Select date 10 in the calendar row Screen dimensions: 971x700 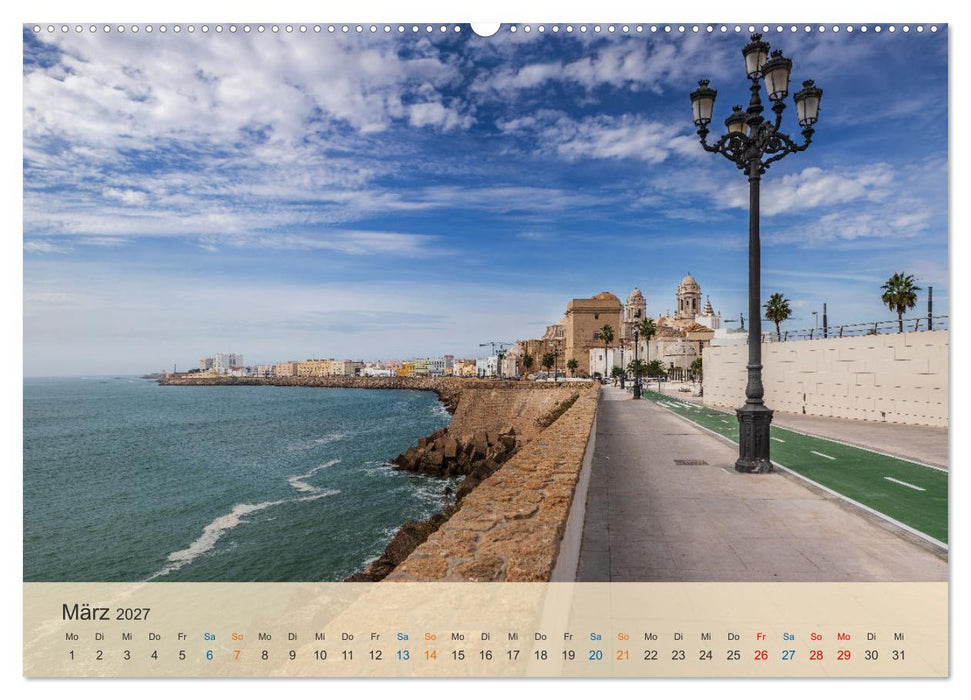point(320,655)
